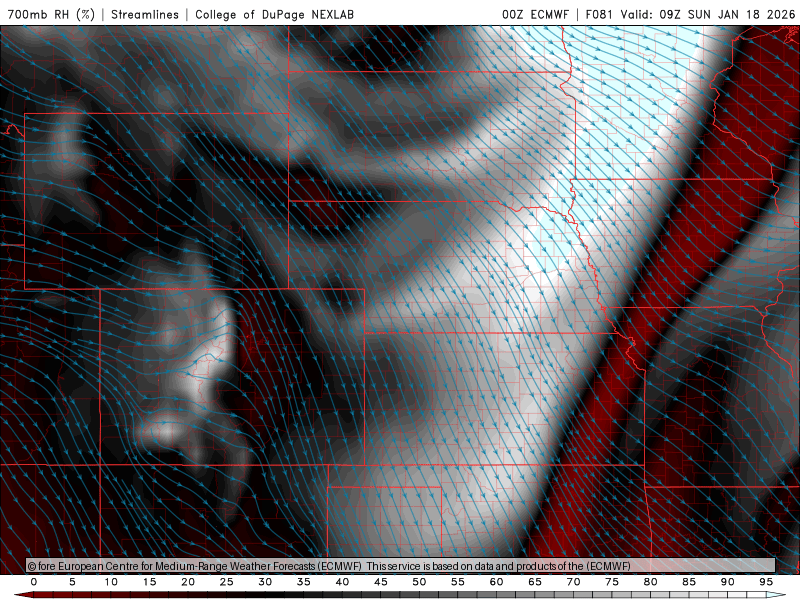The height and width of the screenshot is (600, 800).
Task: Click the '0' value on color scale
Action: click(34, 582)
